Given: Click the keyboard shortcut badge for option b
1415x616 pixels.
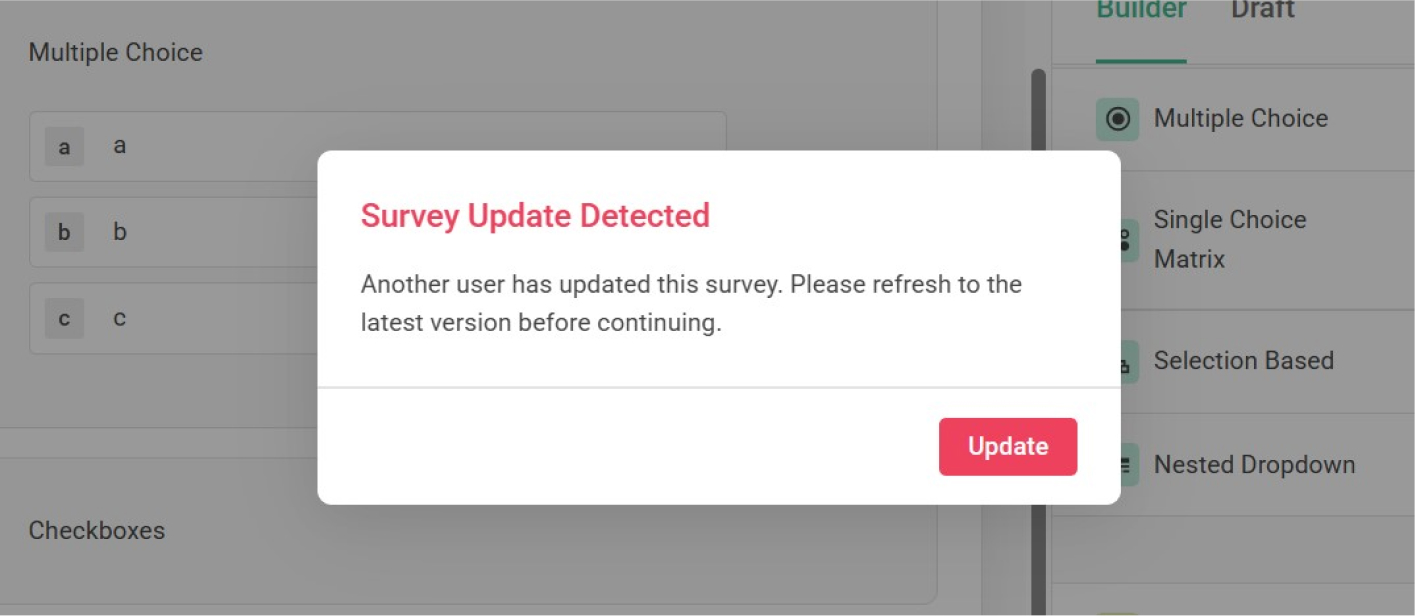Looking at the screenshot, I should coord(63,233).
